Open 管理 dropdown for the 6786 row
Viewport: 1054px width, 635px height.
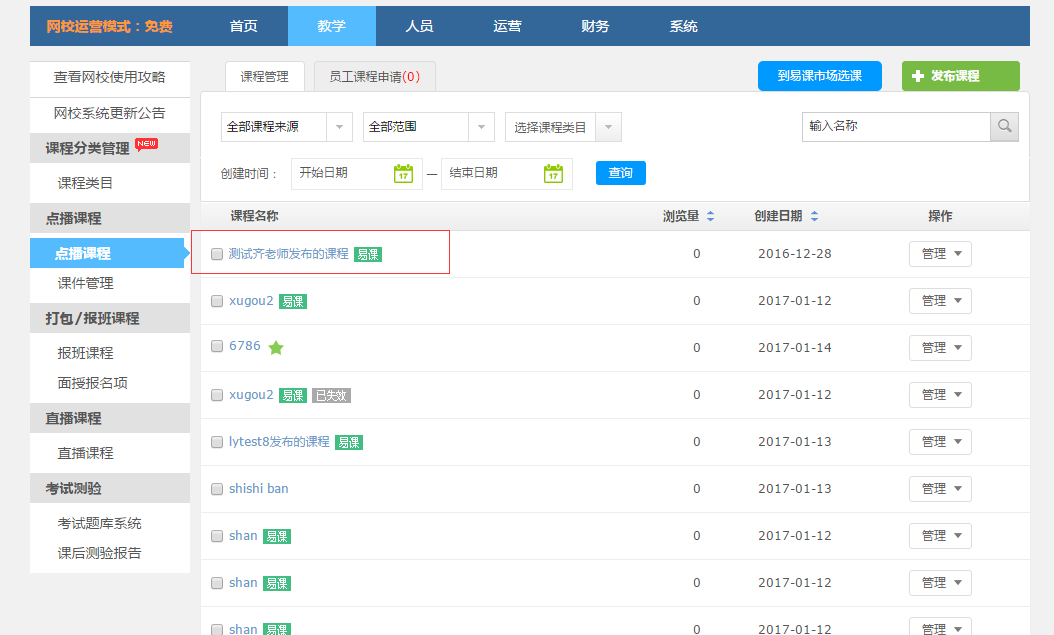click(x=940, y=348)
